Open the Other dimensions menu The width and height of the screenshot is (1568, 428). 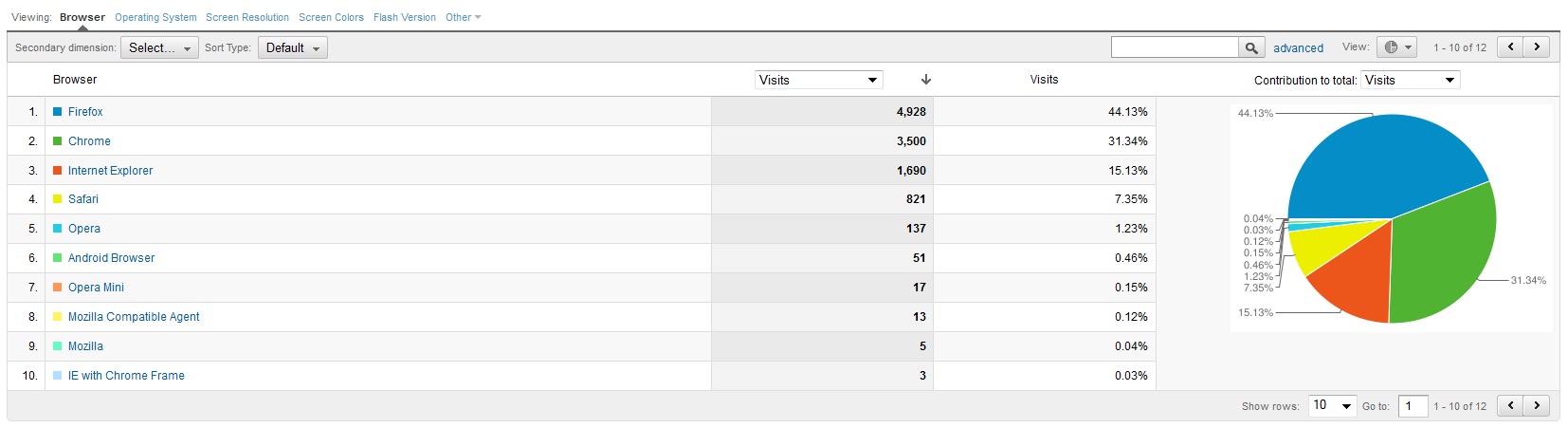tap(463, 17)
